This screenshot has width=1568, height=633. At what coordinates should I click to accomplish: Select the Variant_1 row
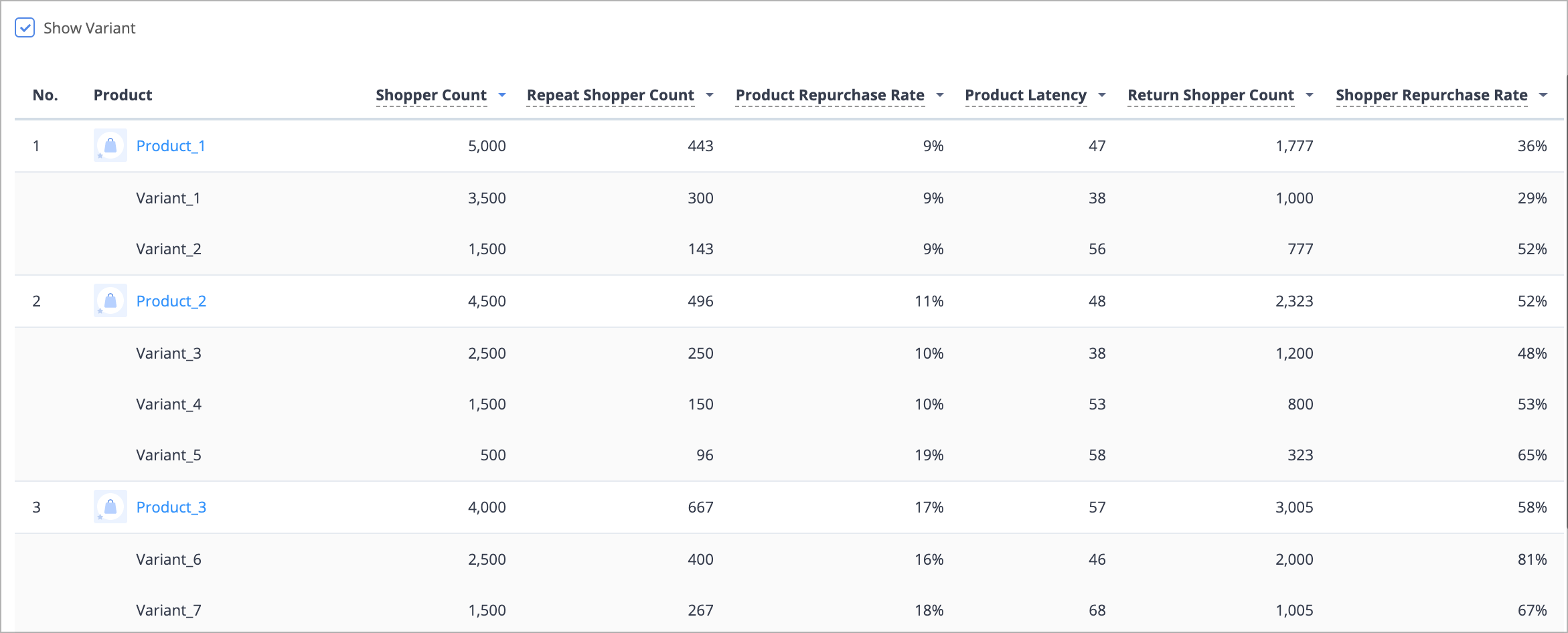pos(789,198)
